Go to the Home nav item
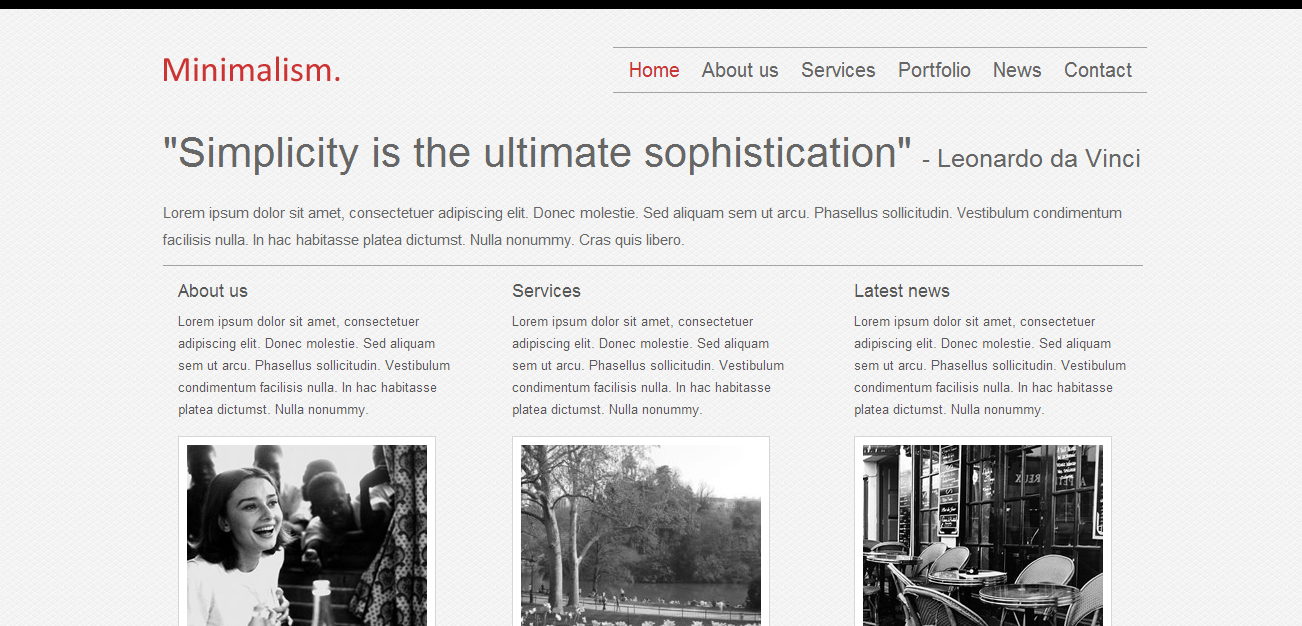Screen dimensions: 1302x626 coord(654,70)
